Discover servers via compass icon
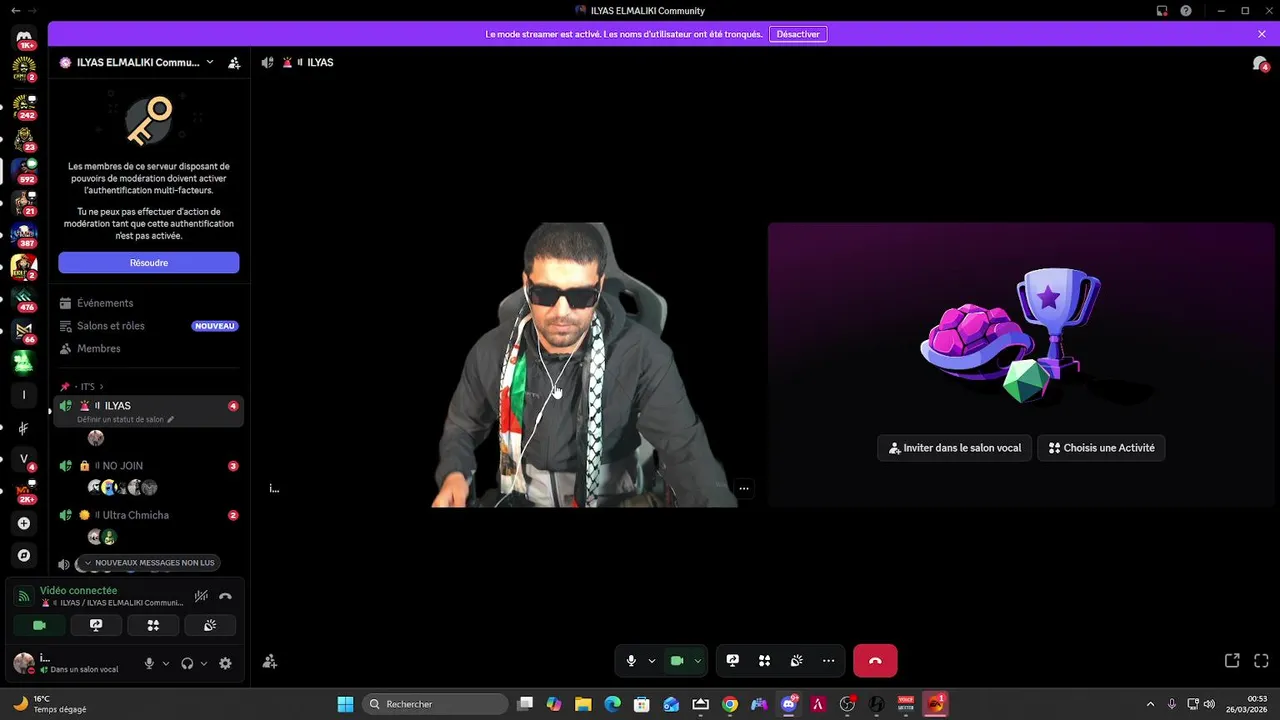 (x=24, y=555)
